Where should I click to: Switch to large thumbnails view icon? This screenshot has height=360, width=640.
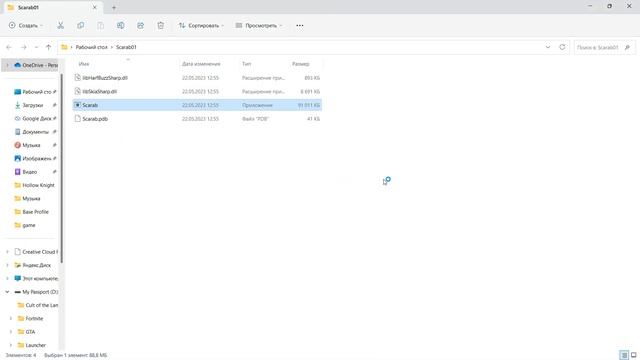[633, 355]
